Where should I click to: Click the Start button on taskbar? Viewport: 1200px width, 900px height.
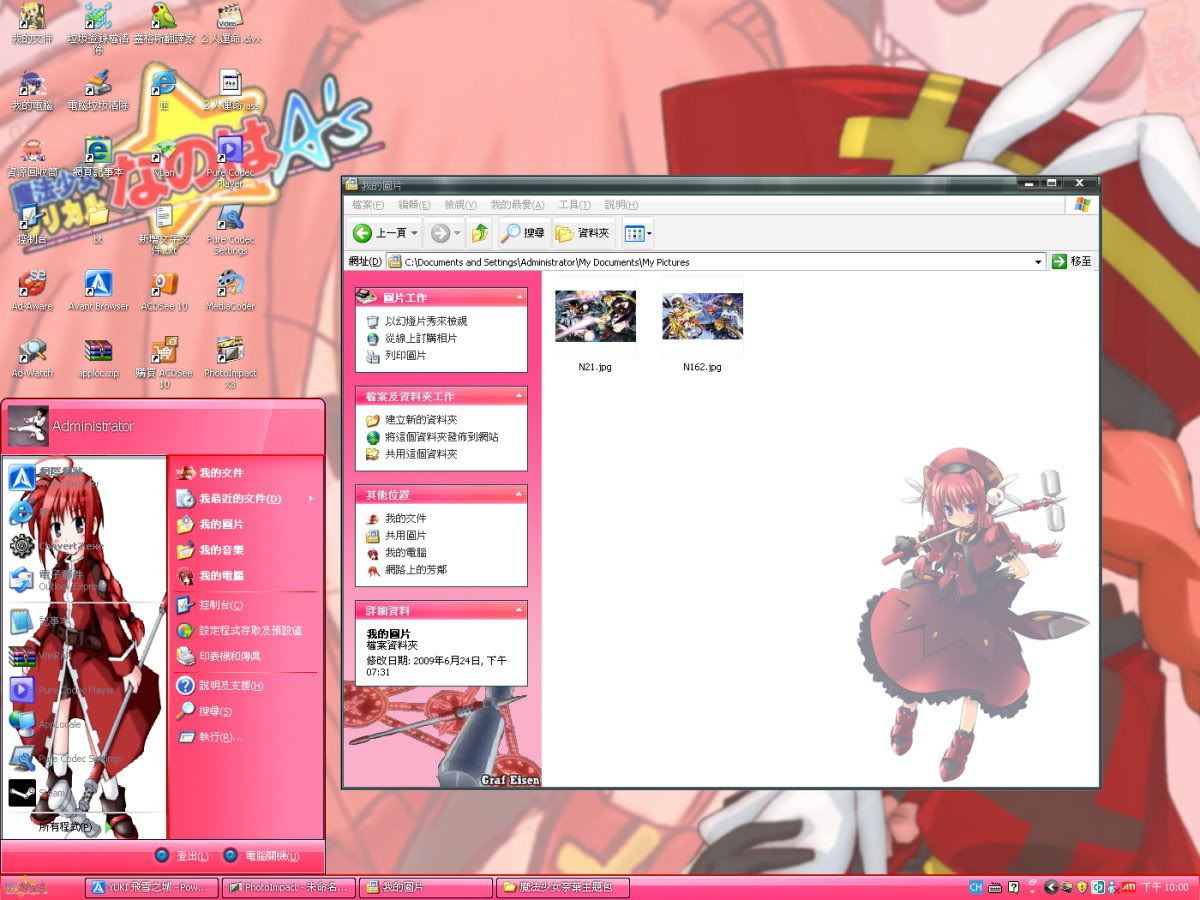pos(26,887)
